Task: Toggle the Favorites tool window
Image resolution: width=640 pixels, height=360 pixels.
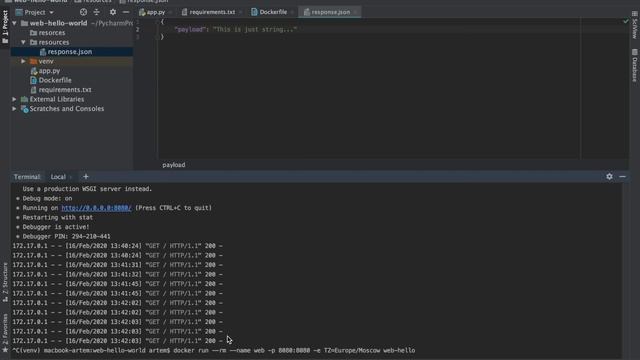Action: click(x=5, y=333)
